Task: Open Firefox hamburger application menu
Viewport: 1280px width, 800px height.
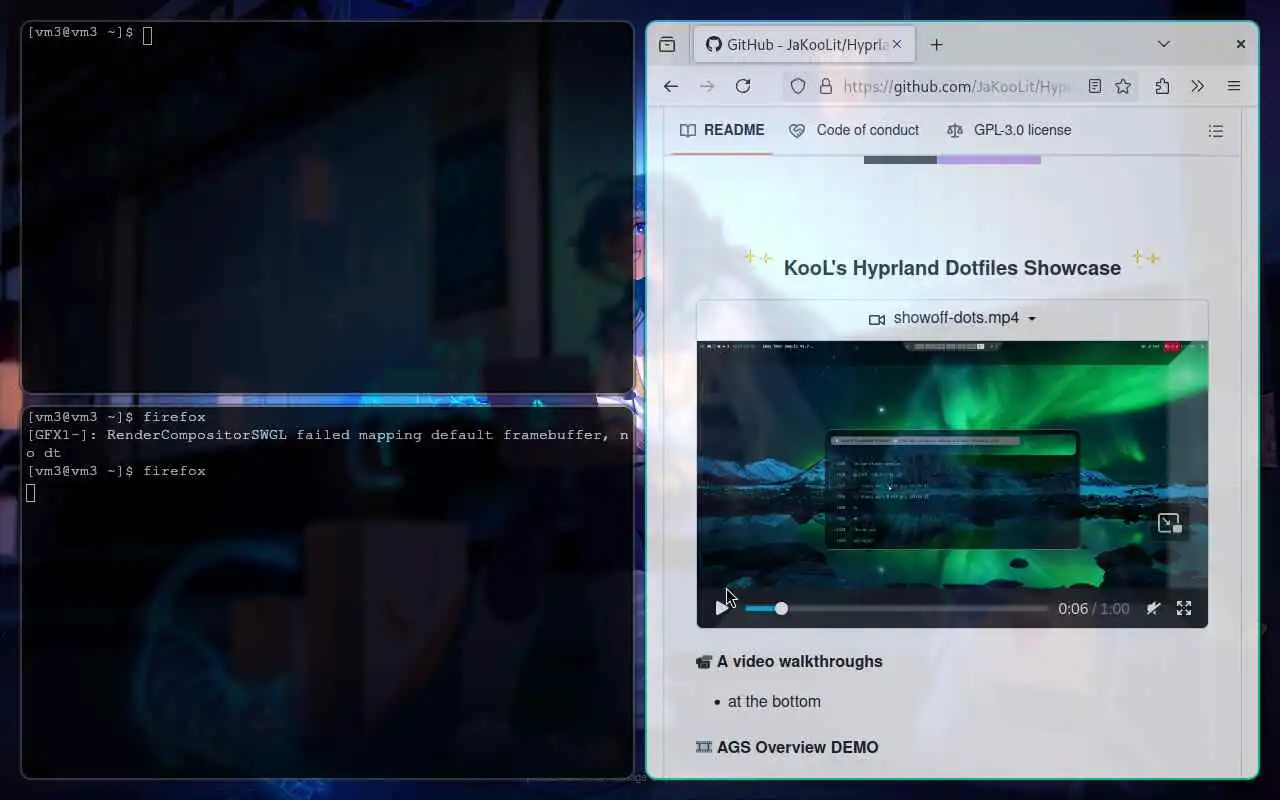Action: point(1234,86)
